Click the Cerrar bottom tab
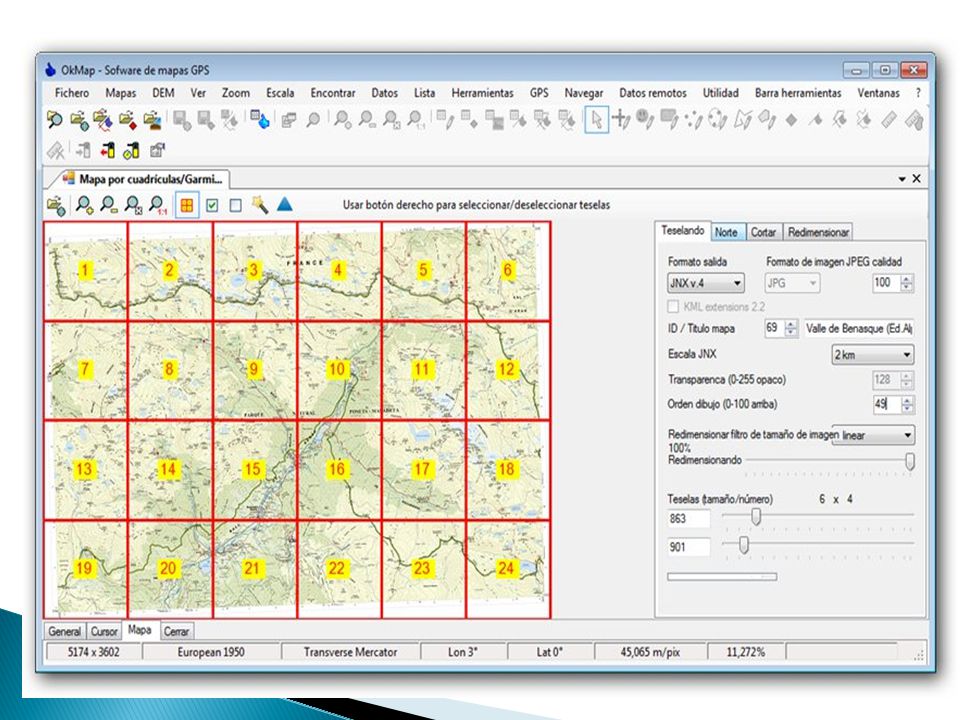Screen dimensions: 960x720 [x=176, y=631]
